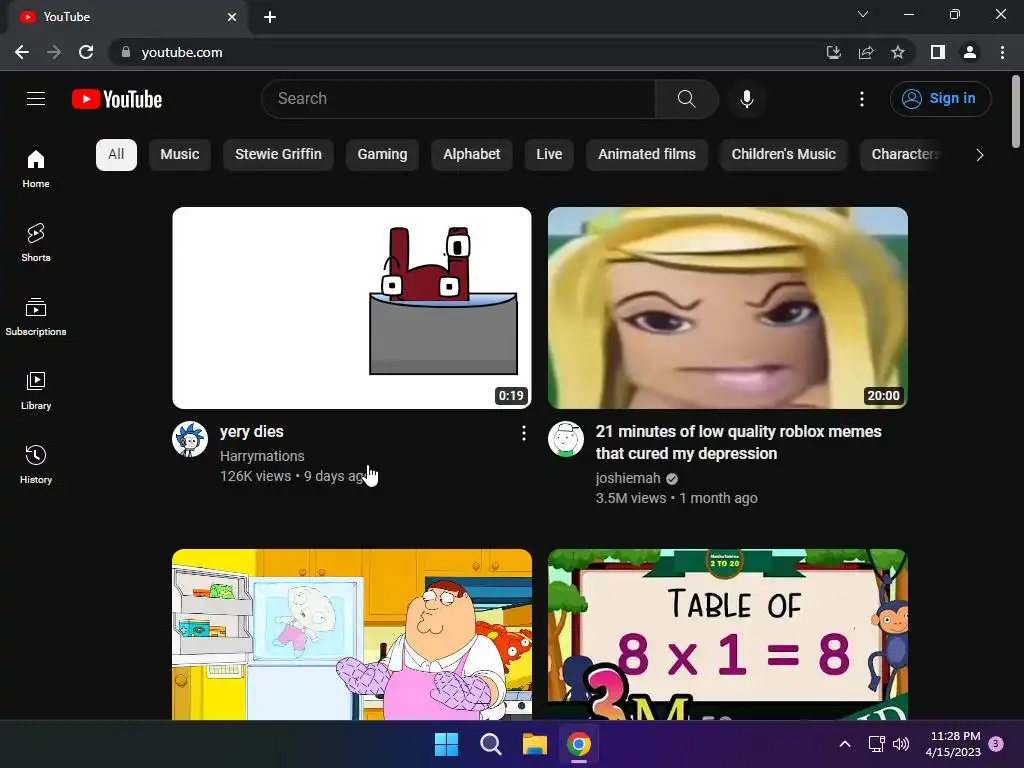Image resolution: width=1024 pixels, height=768 pixels.
Task: Open taskbar search
Action: (490, 744)
